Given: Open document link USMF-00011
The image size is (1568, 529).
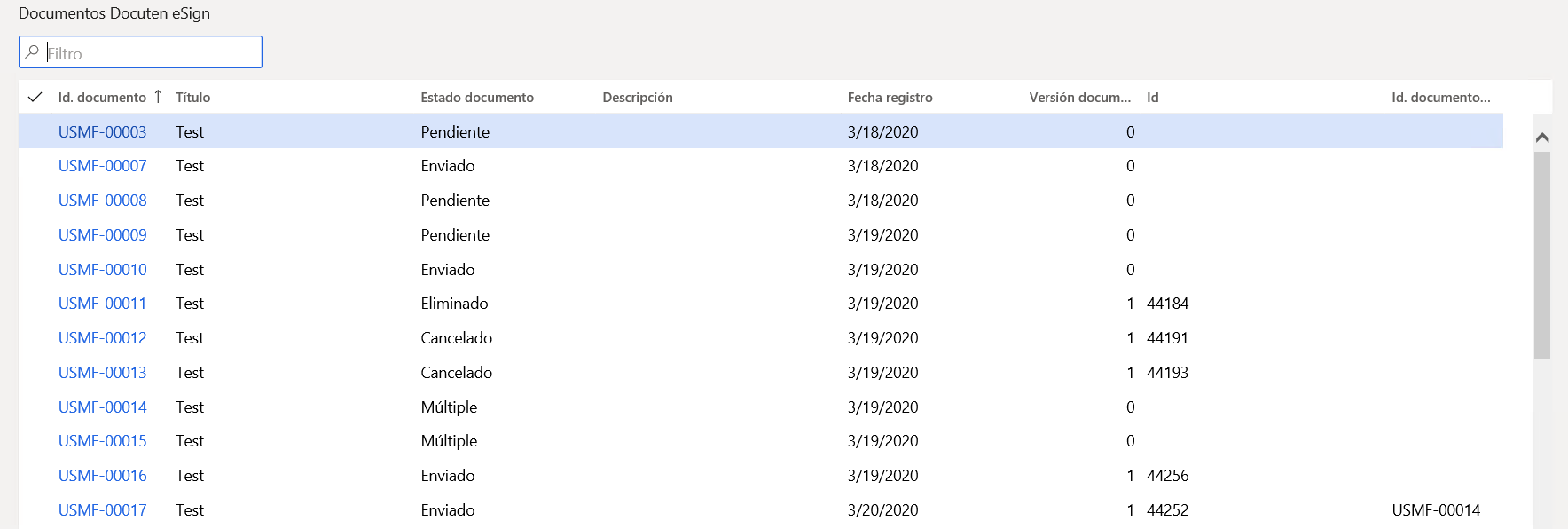Looking at the screenshot, I should [x=103, y=304].
